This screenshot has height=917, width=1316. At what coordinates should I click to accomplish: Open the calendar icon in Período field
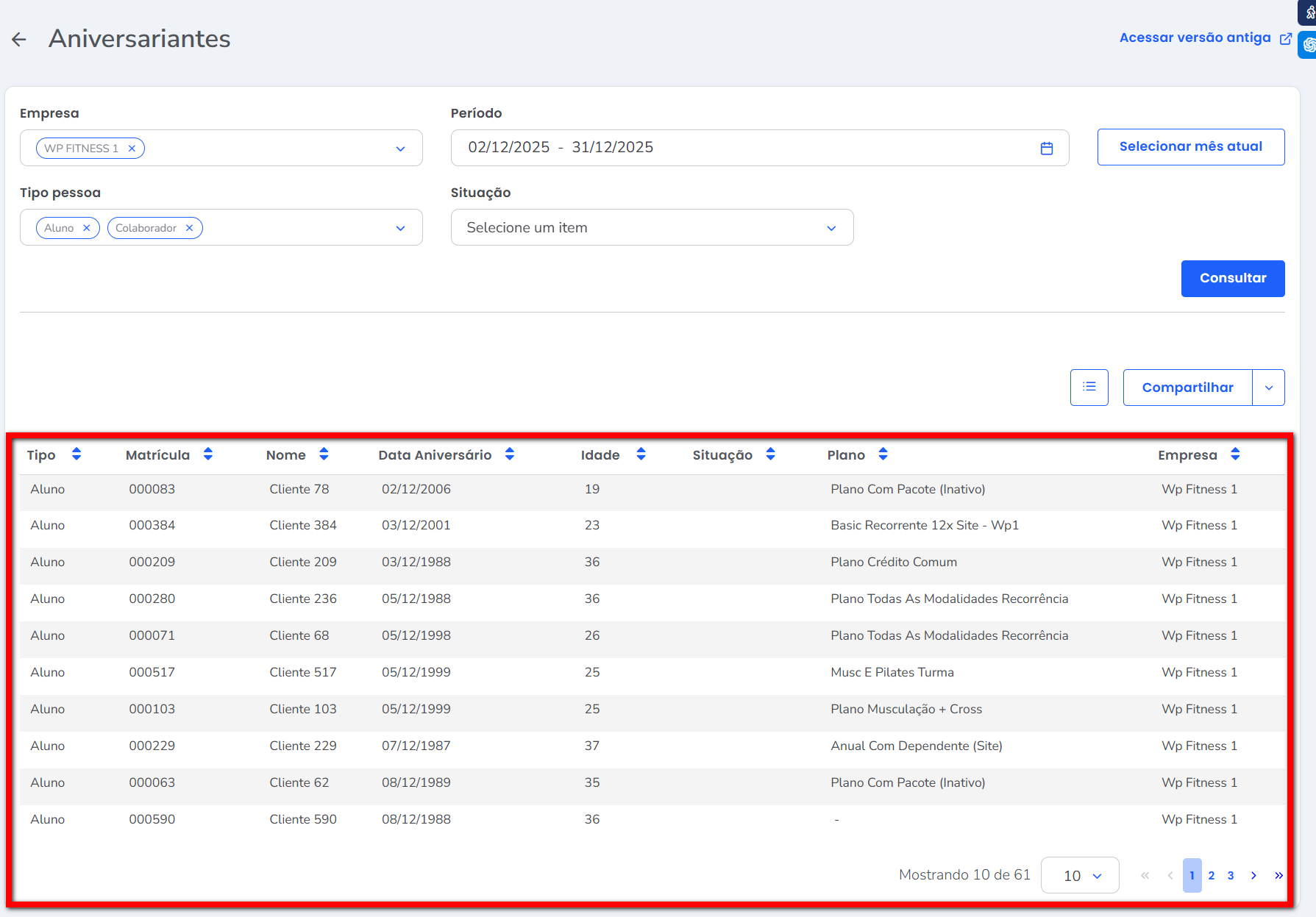pyautogui.click(x=1046, y=149)
